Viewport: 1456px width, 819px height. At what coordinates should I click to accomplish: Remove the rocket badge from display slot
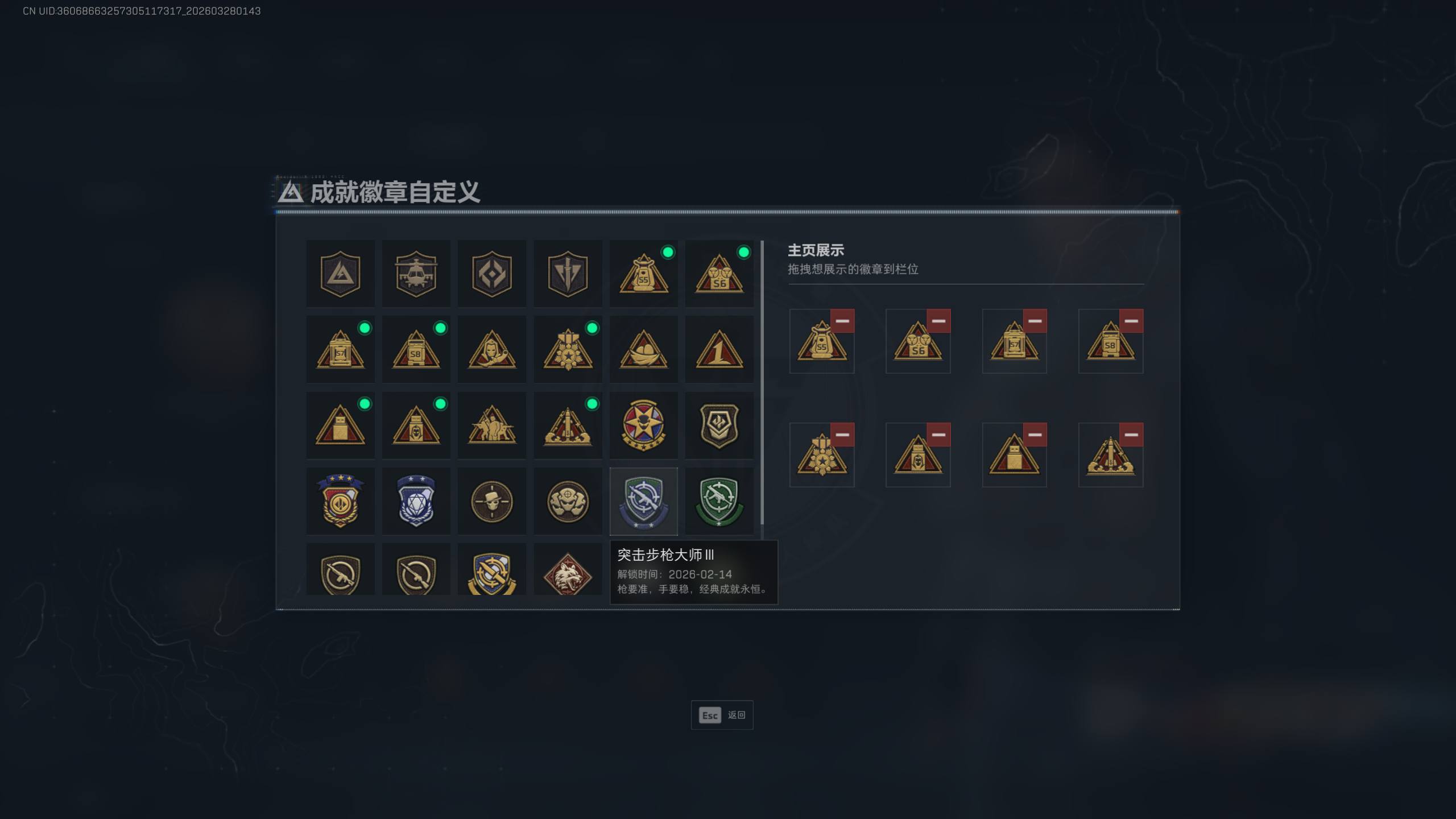[x=1131, y=435]
